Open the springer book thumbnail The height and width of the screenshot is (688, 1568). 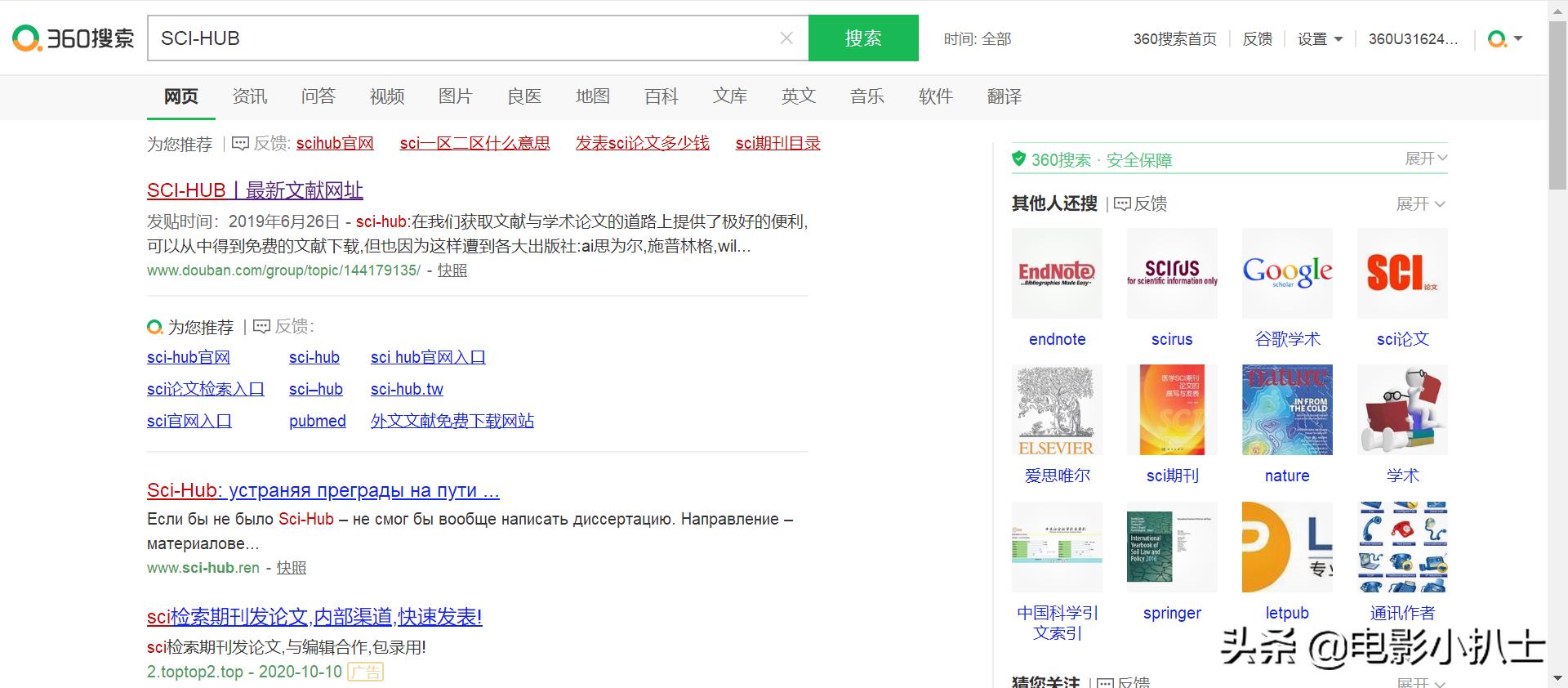tap(1172, 547)
